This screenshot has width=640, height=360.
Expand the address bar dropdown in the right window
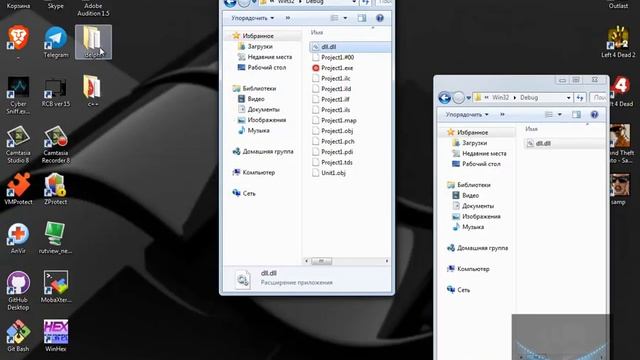click(x=568, y=98)
